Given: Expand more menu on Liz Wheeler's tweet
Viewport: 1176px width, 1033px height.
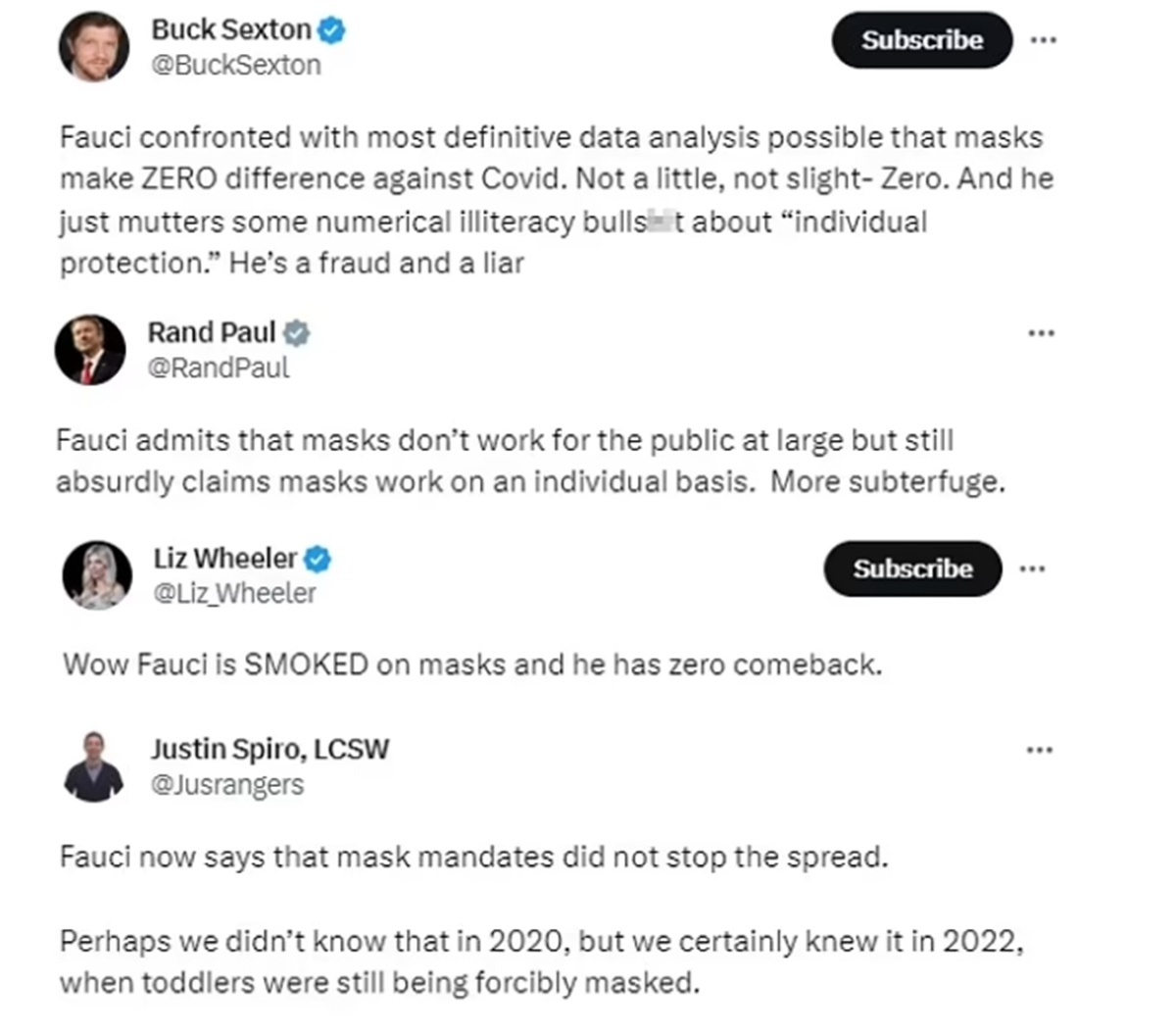Looking at the screenshot, I should click(1032, 568).
